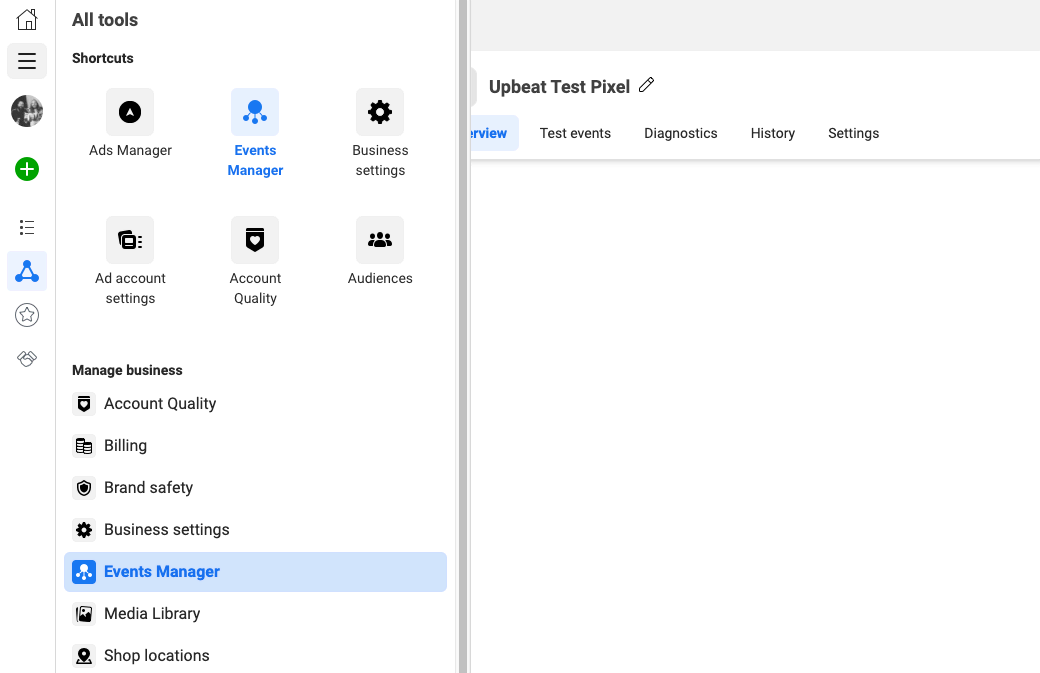Click the Billing icon under Manage business
This screenshot has width=1040, height=673.
point(84,446)
